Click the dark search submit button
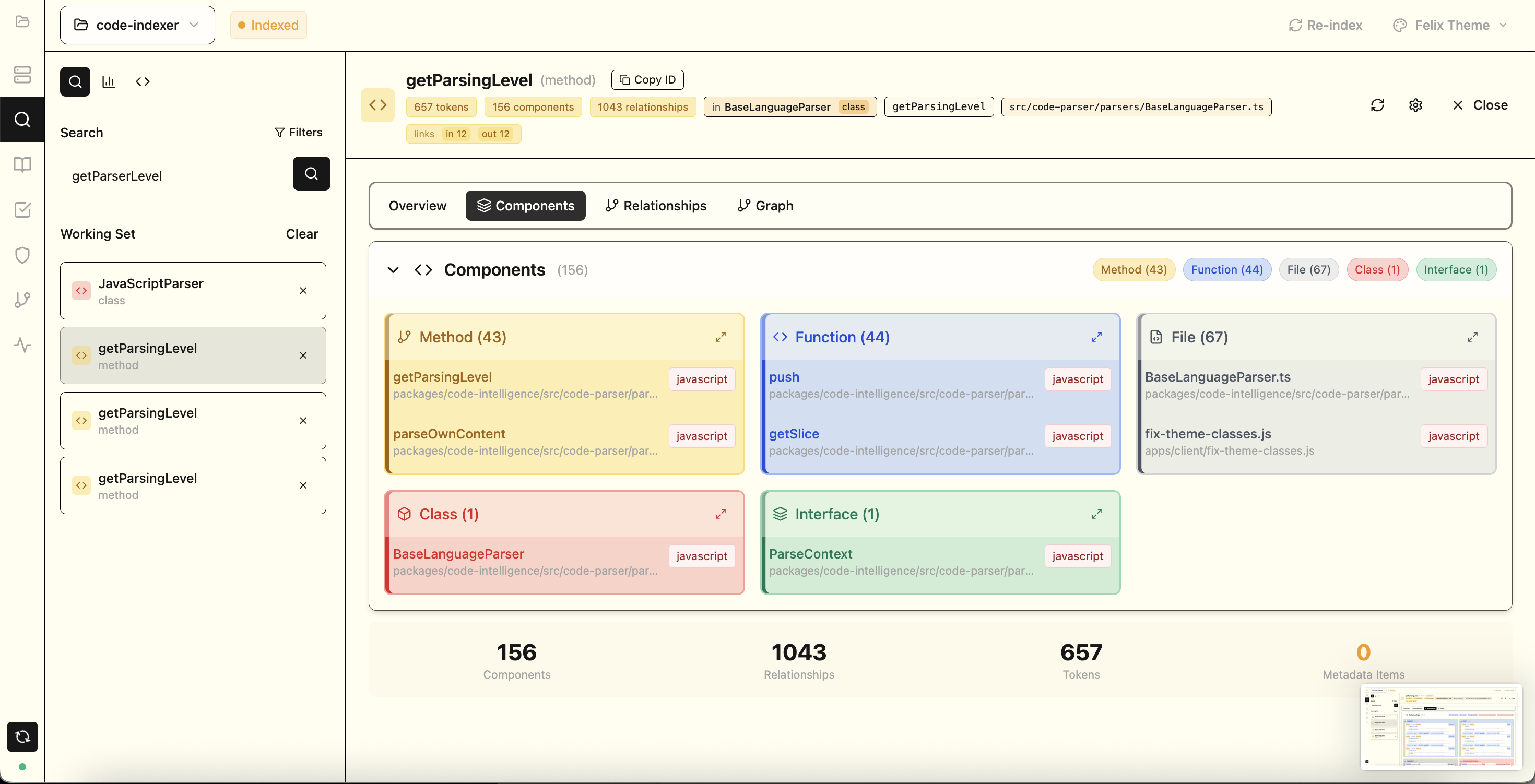This screenshot has height=784, width=1535. click(311, 173)
